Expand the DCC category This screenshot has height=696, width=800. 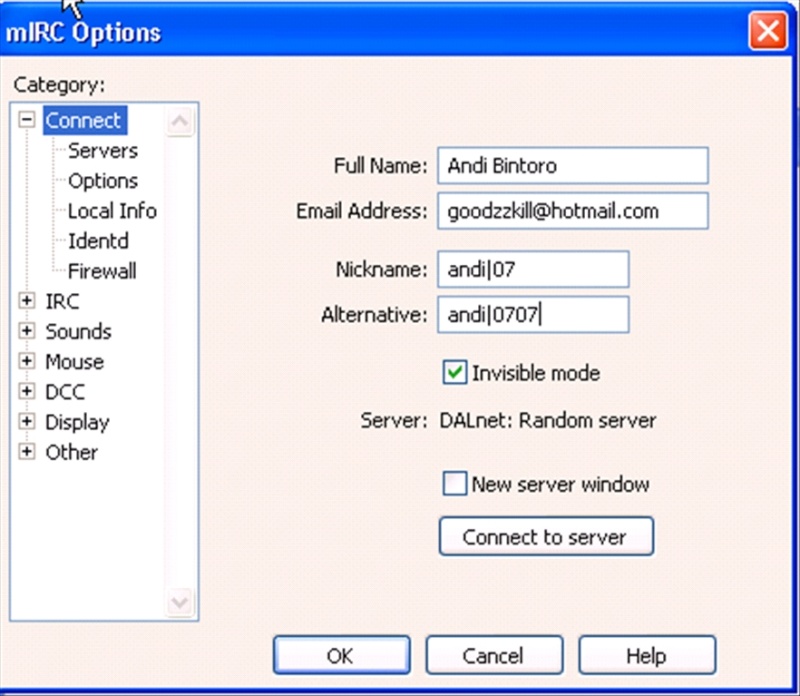[27, 391]
